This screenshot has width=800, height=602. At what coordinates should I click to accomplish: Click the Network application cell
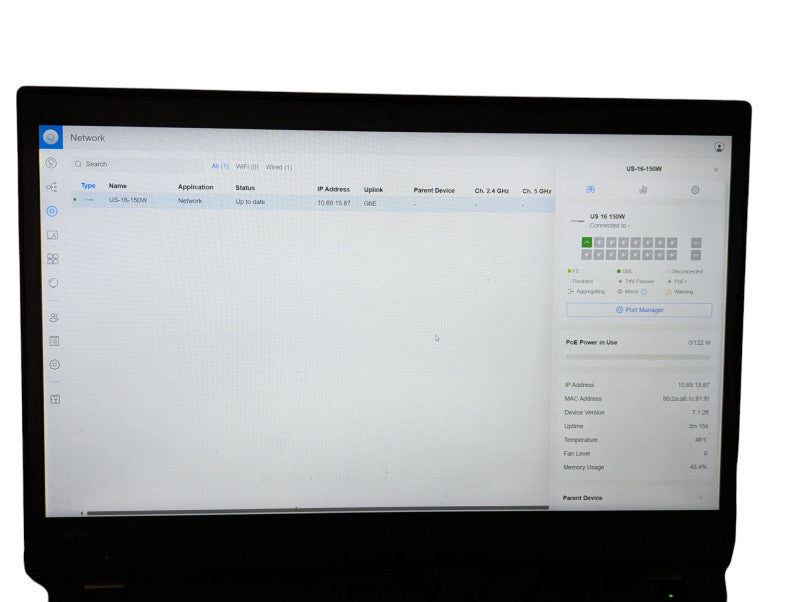190,201
